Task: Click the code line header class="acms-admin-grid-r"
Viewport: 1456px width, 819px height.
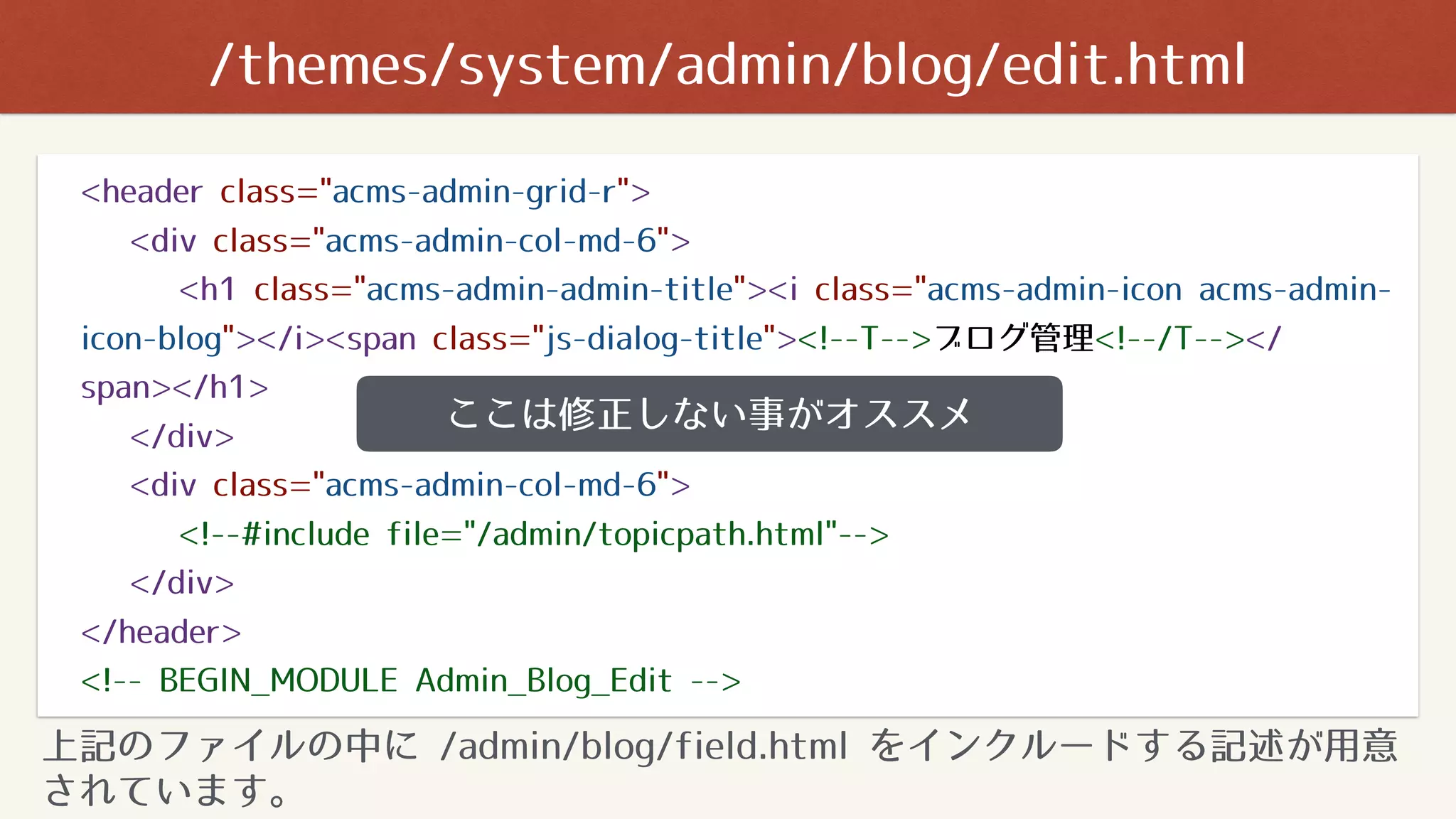Action: [x=365, y=192]
